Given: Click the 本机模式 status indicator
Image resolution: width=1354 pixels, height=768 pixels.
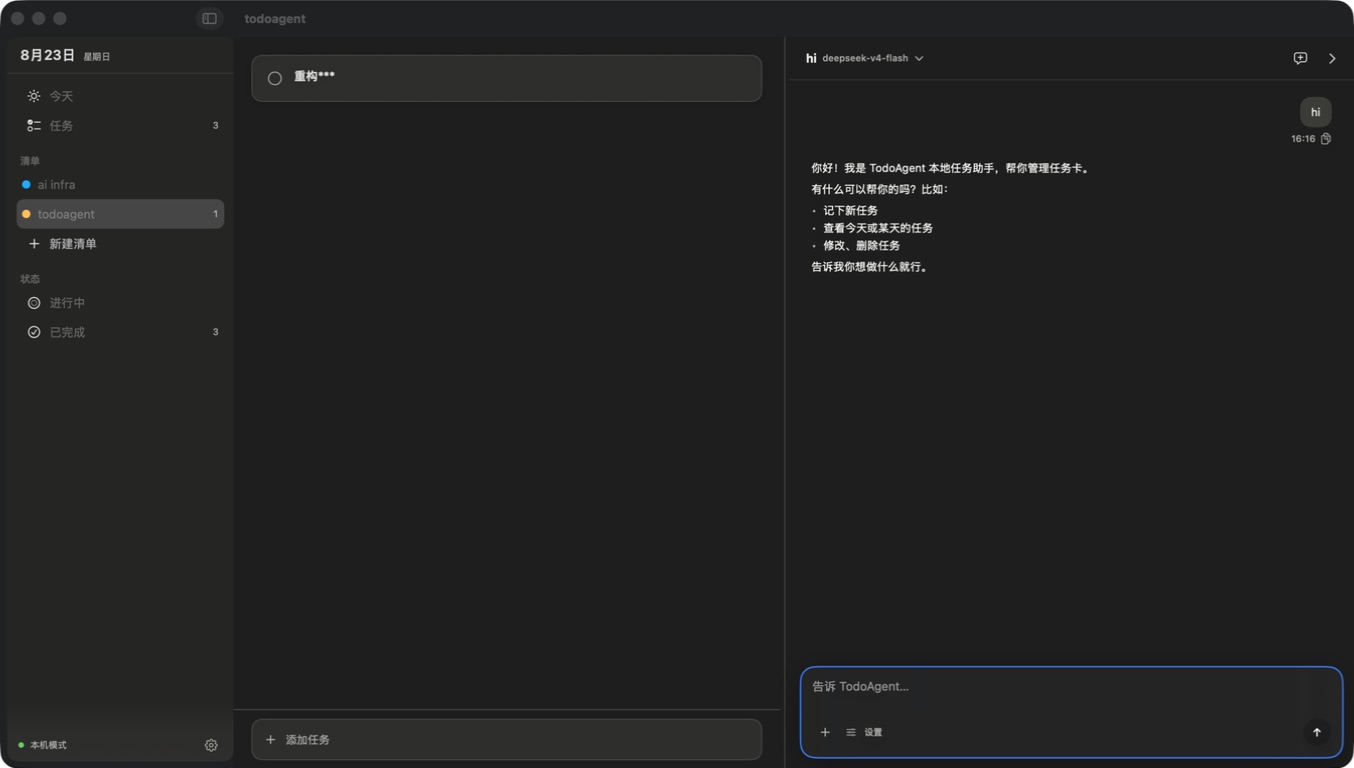Looking at the screenshot, I should click(42, 745).
